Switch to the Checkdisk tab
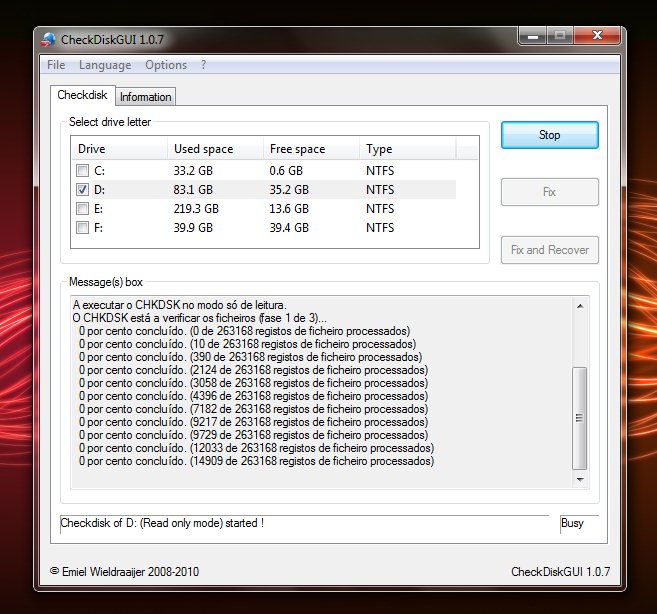 [82, 95]
